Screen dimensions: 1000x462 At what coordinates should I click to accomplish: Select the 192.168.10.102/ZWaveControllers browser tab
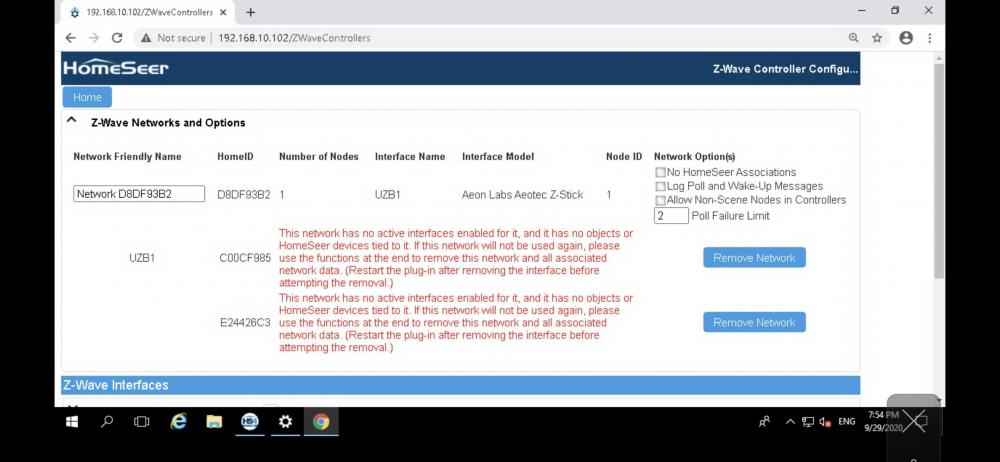148,12
